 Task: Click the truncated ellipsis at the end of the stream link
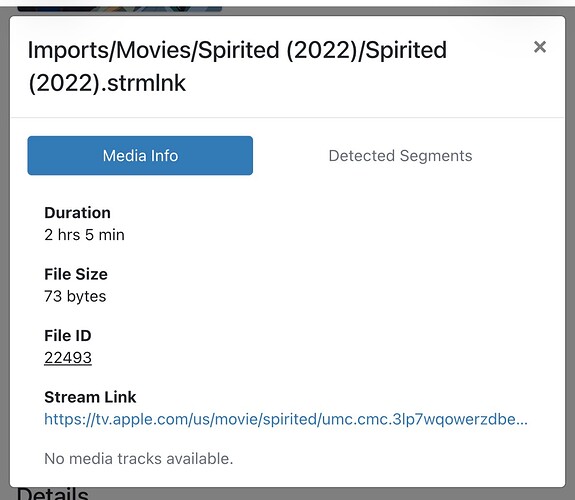point(522,420)
